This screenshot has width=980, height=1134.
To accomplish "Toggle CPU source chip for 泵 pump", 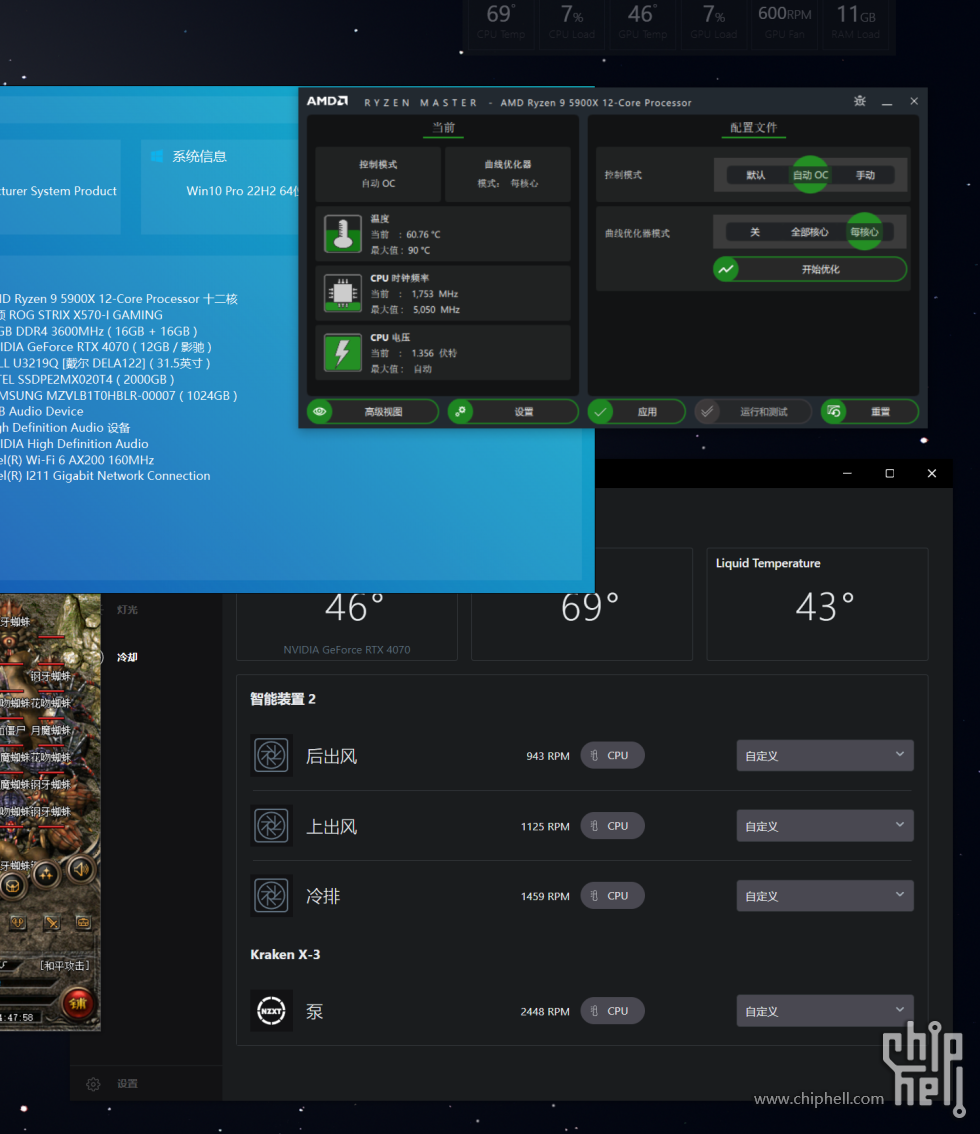I will click(612, 1011).
